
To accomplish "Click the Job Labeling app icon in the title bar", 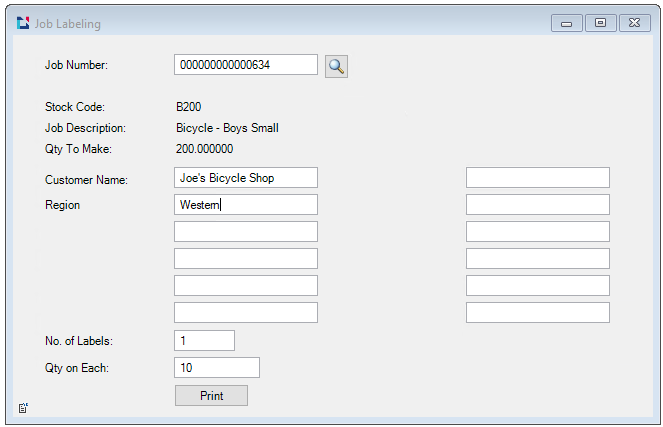I will click(23, 23).
